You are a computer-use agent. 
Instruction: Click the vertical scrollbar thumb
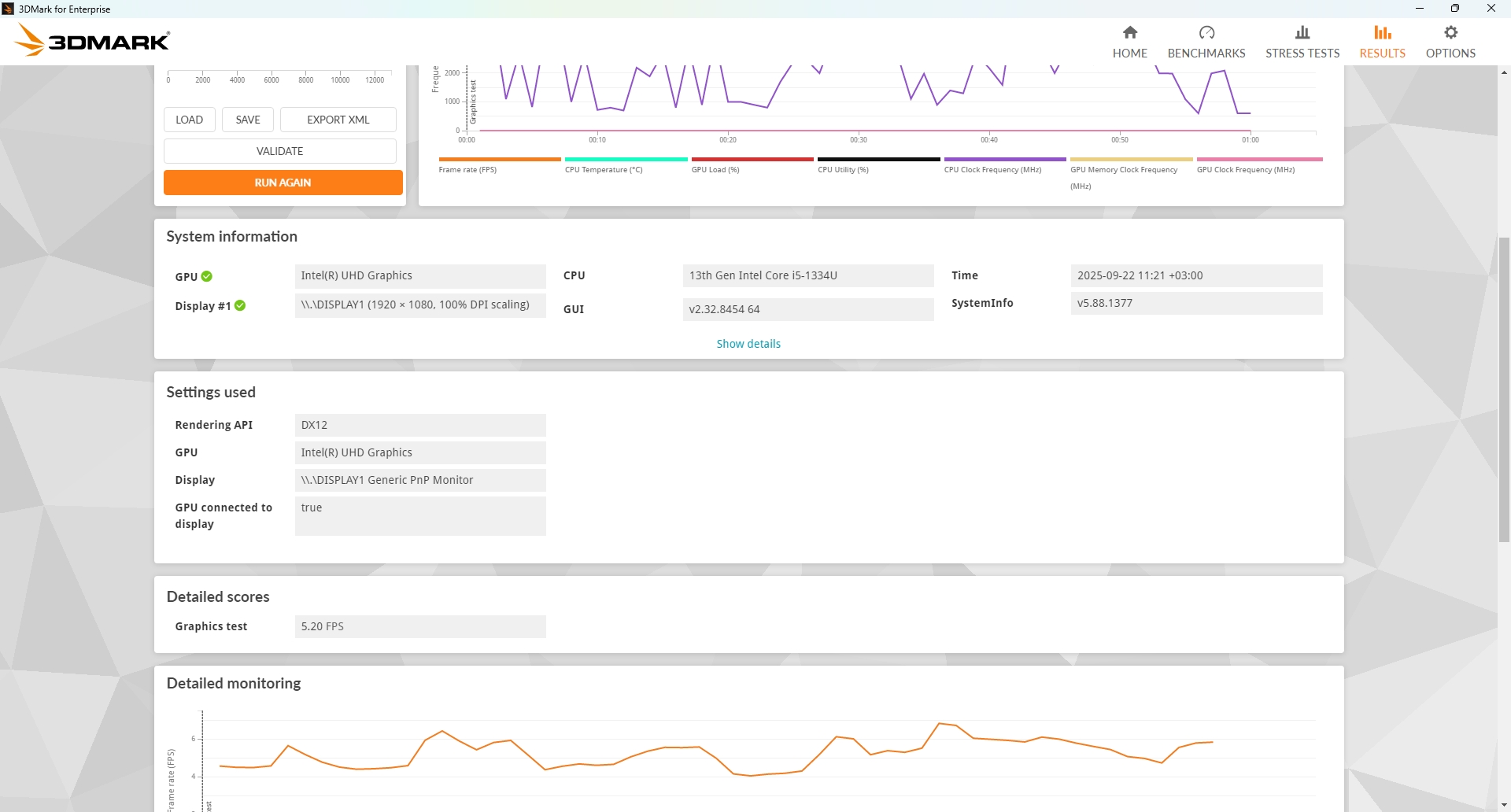click(x=1504, y=389)
